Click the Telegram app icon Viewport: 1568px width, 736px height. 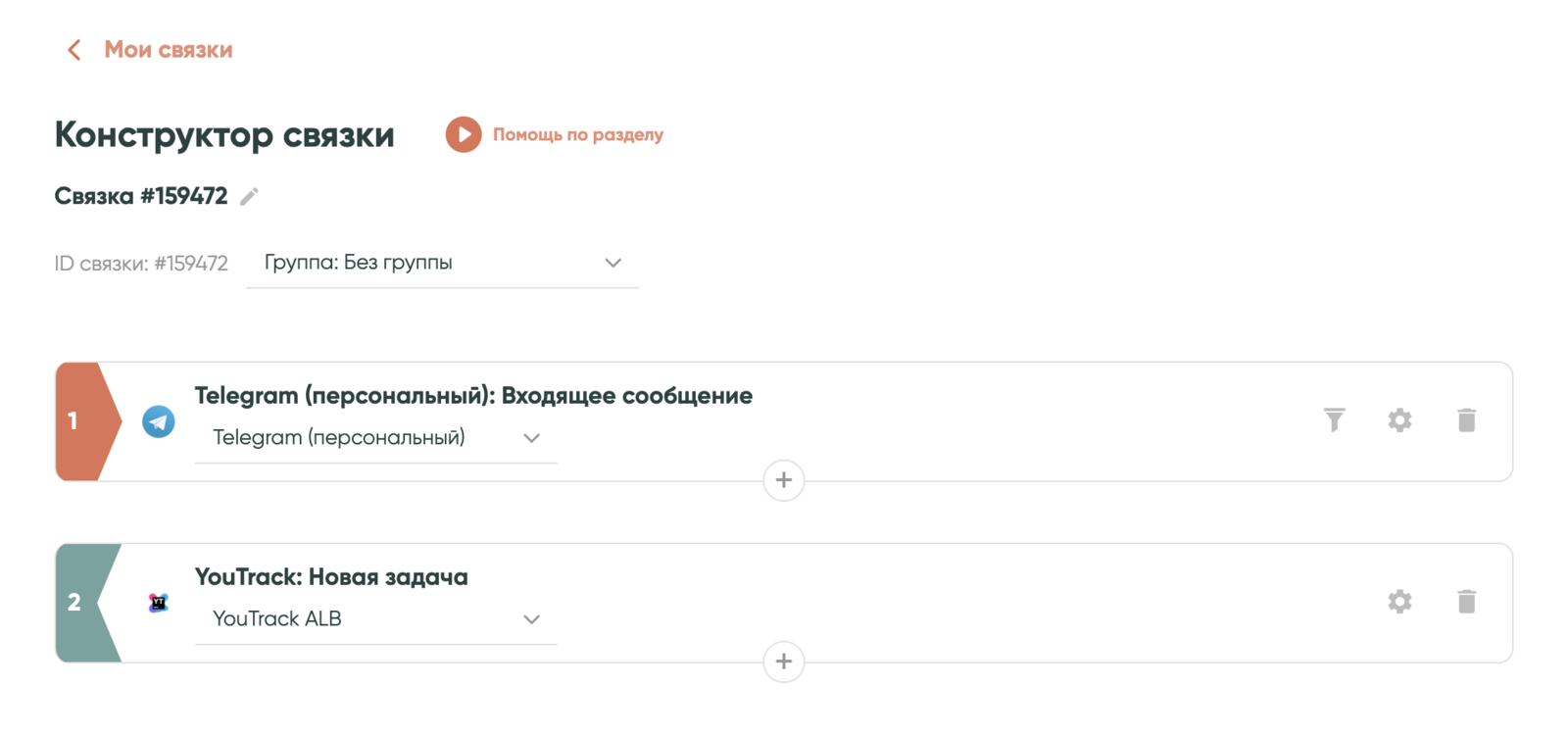click(x=159, y=421)
